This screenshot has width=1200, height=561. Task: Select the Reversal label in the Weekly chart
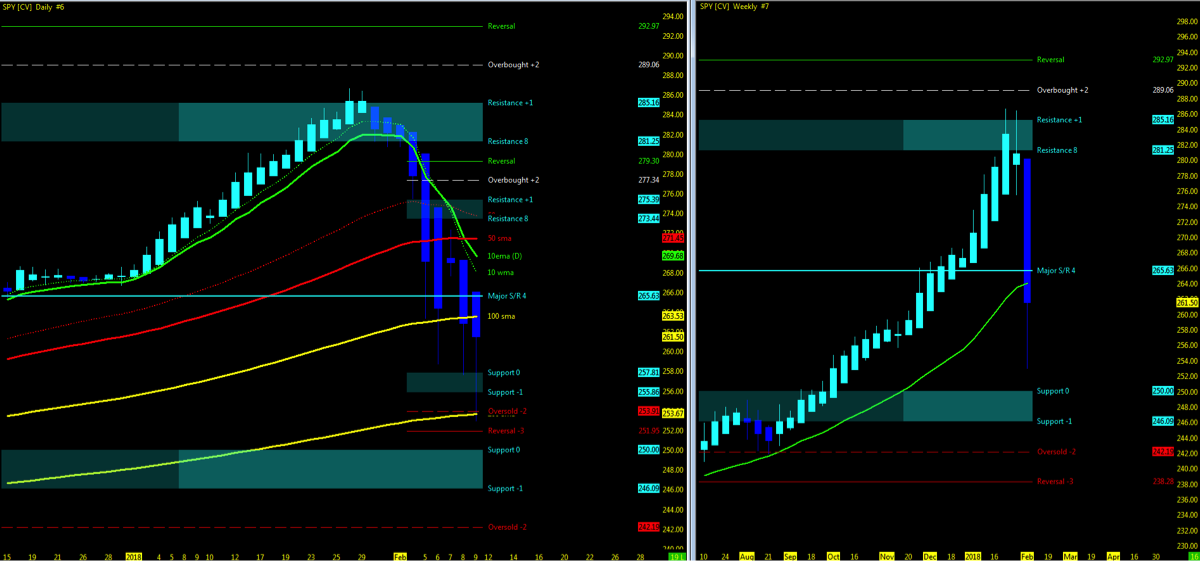click(1050, 59)
